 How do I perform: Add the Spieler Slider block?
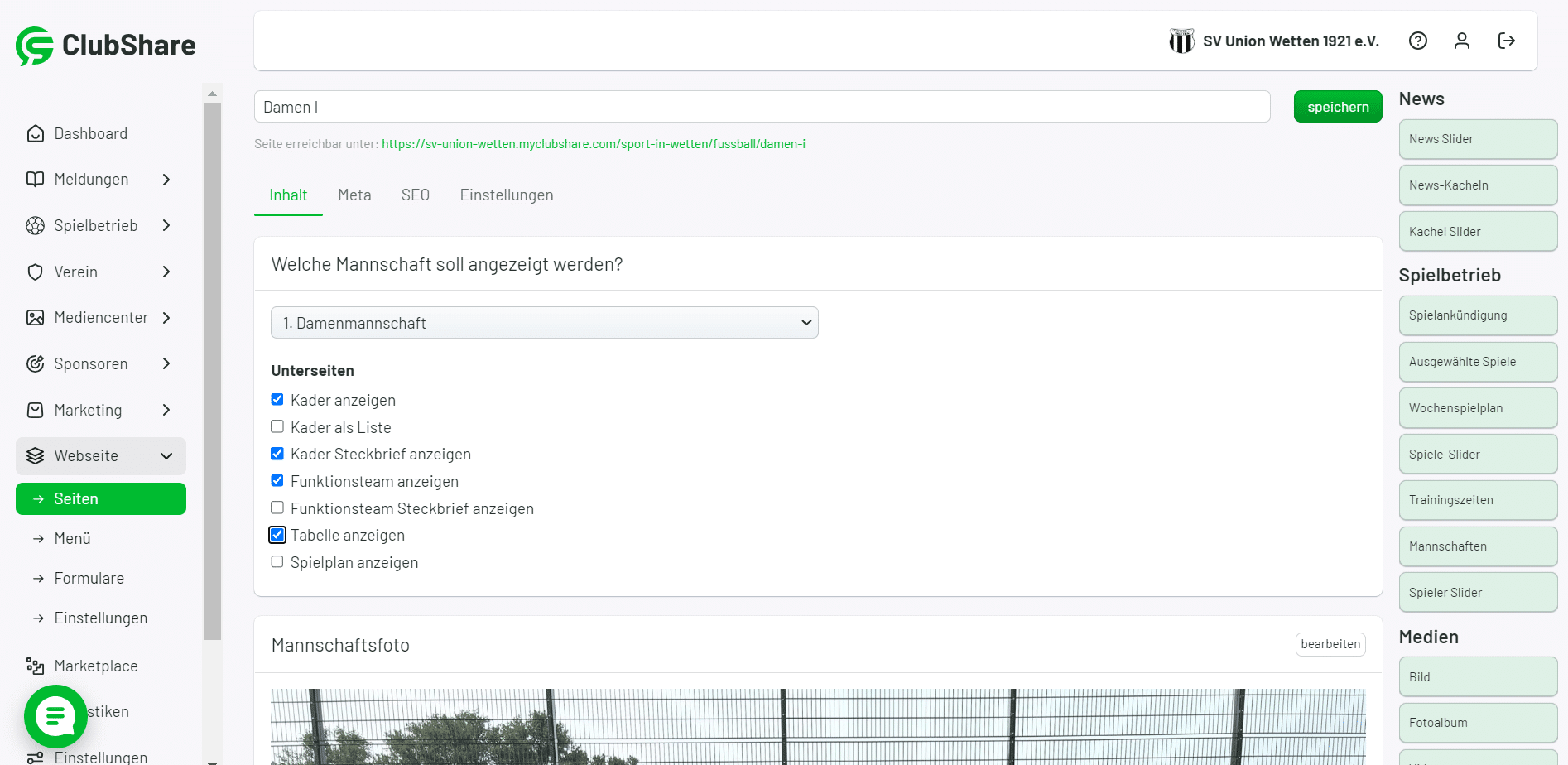coord(1478,593)
